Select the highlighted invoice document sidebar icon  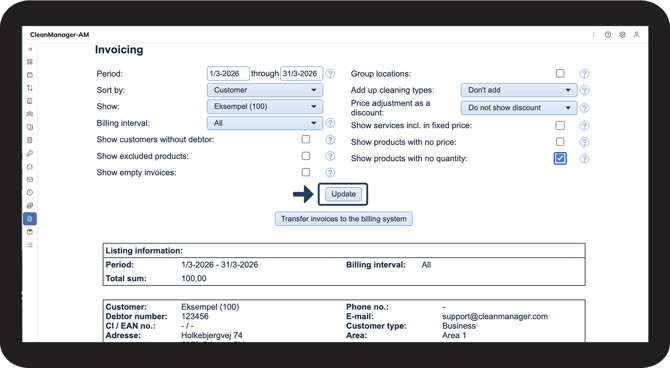pyautogui.click(x=30, y=219)
